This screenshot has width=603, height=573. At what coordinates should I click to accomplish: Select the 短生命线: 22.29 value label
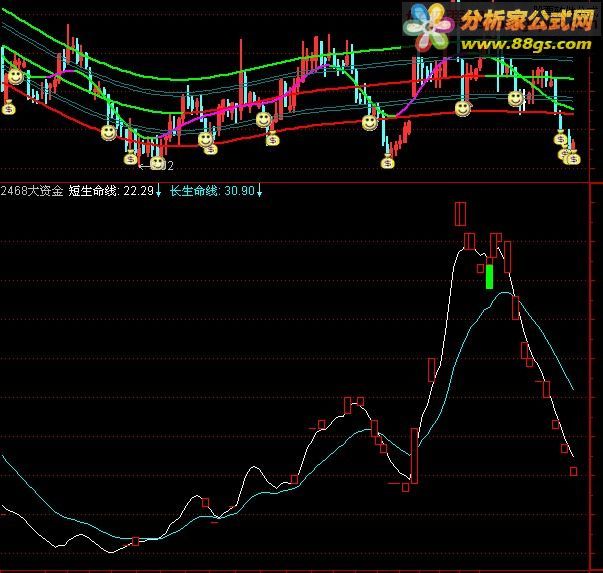[111, 191]
